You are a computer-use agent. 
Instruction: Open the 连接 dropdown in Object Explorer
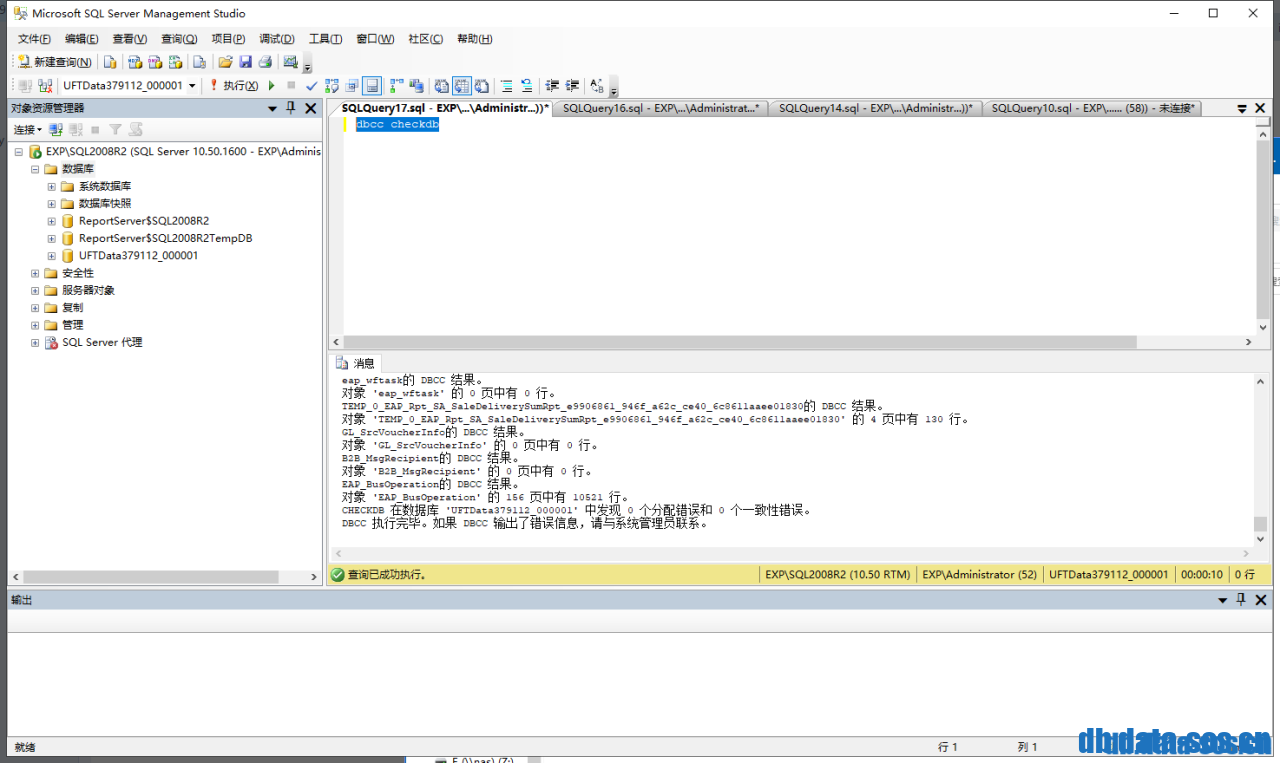(x=27, y=130)
